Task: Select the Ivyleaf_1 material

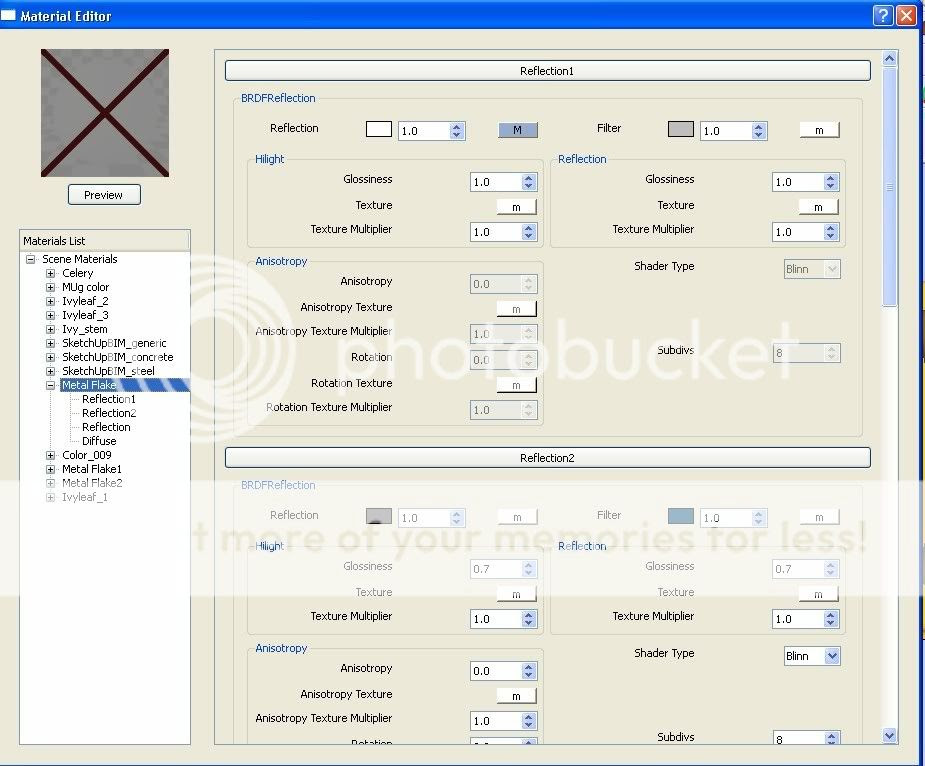Action: click(x=85, y=497)
